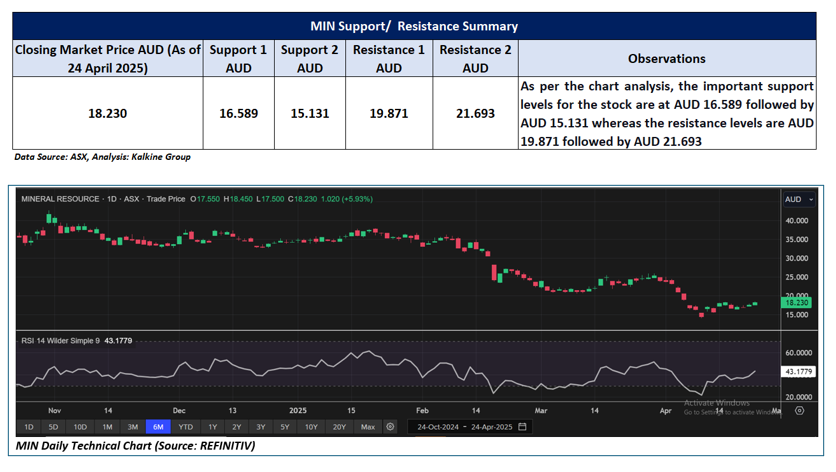
Task: Select the 1D time range
Action: click(x=29, y=427)
